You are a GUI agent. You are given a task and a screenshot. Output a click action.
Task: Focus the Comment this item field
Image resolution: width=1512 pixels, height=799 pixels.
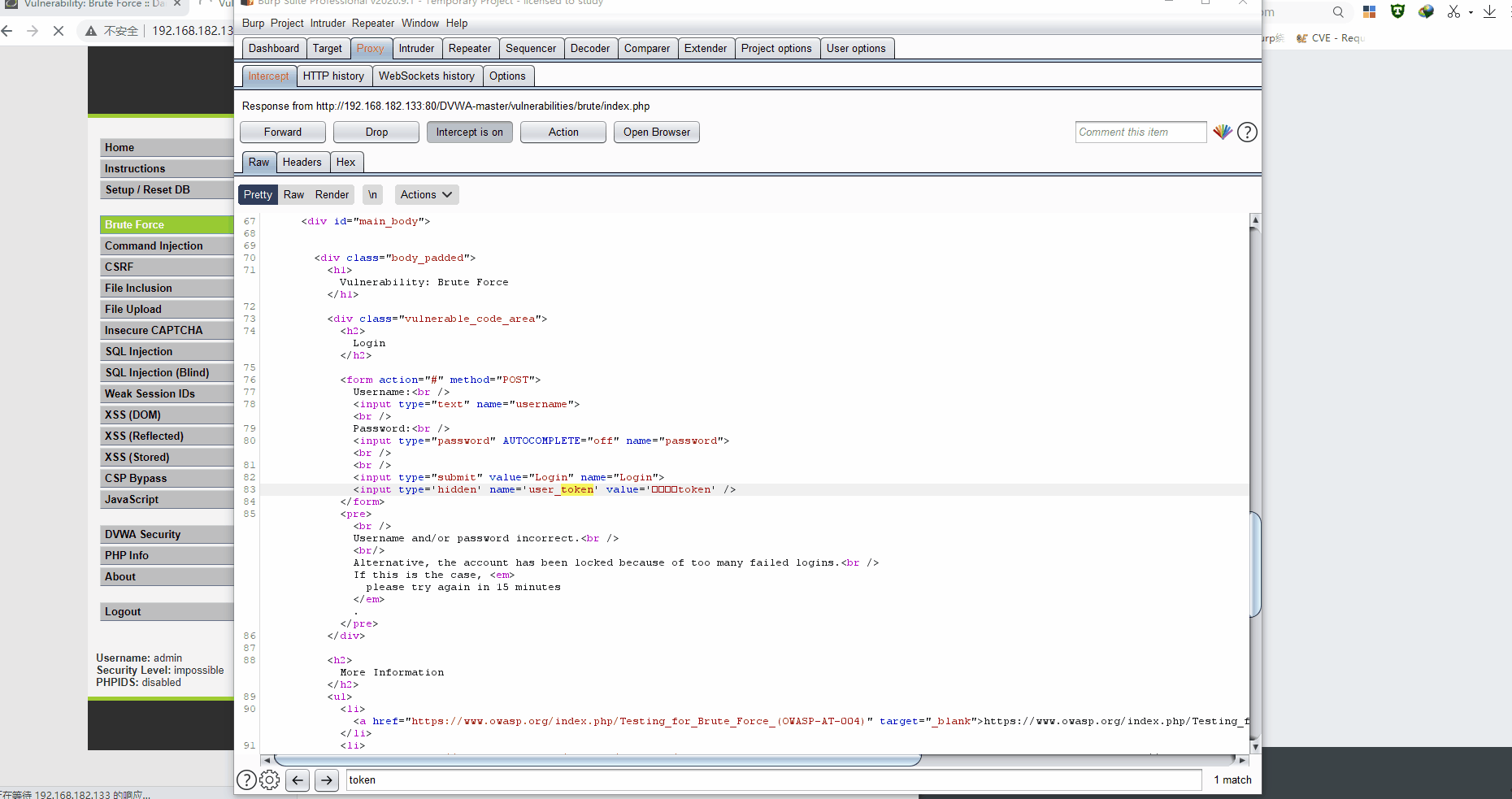[1141, 132]
